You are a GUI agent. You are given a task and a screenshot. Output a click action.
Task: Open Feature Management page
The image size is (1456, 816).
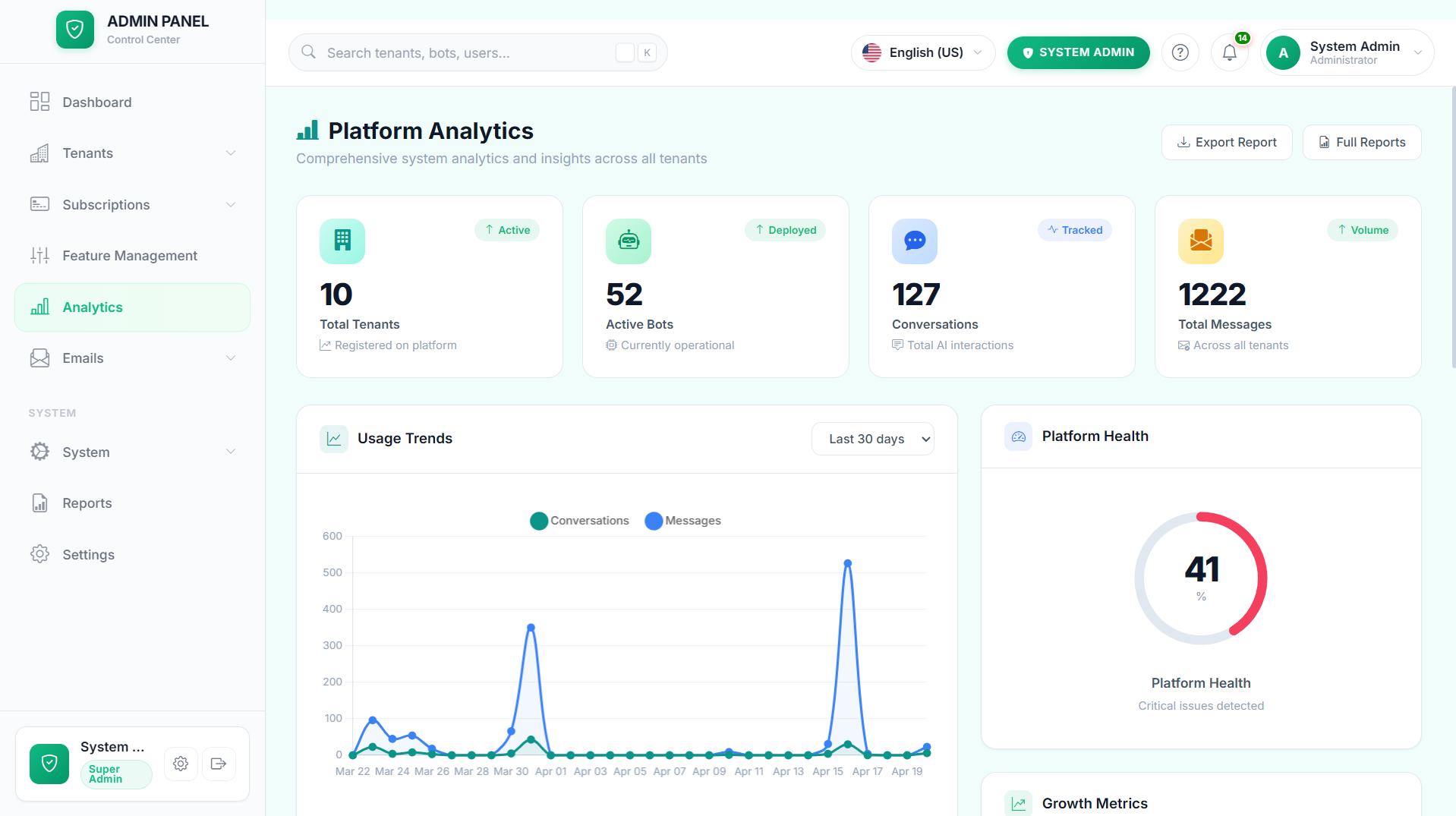pyautogui.click(x=132, y=256)
